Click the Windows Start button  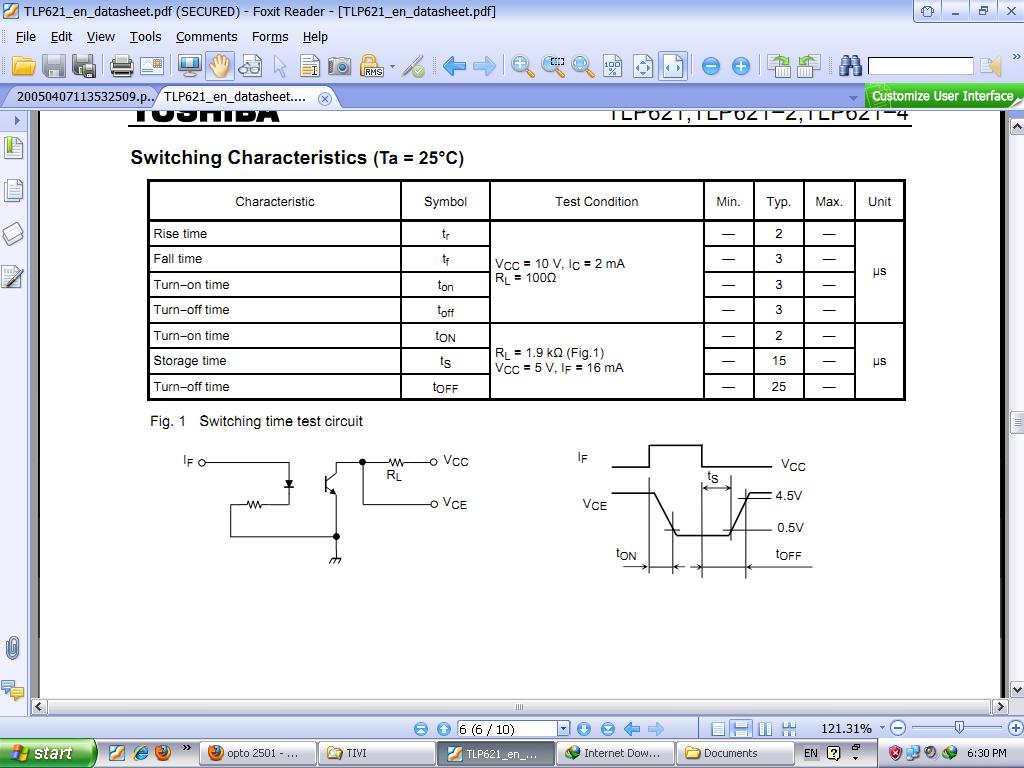click(47, 753)
